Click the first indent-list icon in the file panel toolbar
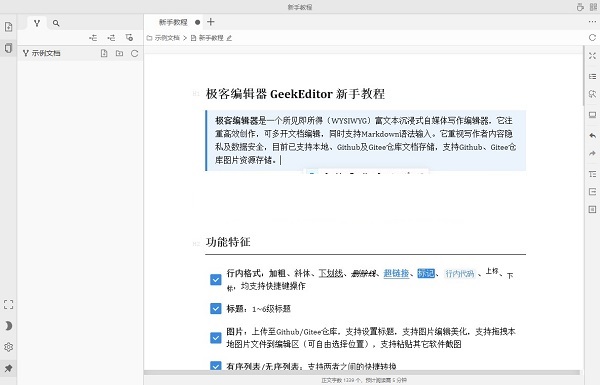Viewport: 600px width, 385px height. pyautogui.click(x=93, y=38)
